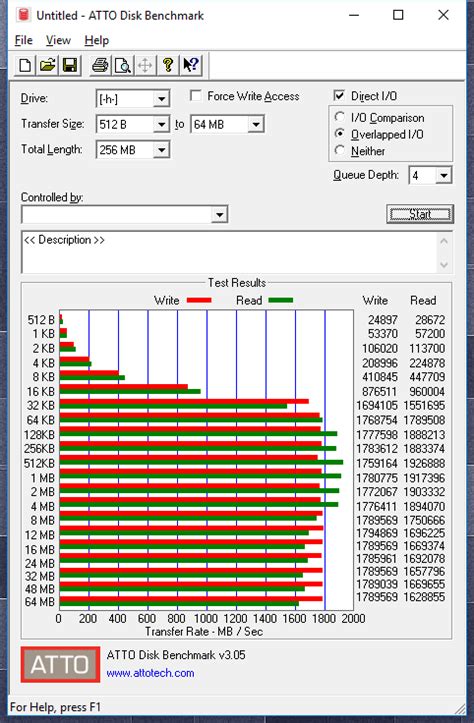Screen dimensions: 474x723
Task: Maximize the ATTO Disk Benchmark window
Action: [x=398, y=15]
